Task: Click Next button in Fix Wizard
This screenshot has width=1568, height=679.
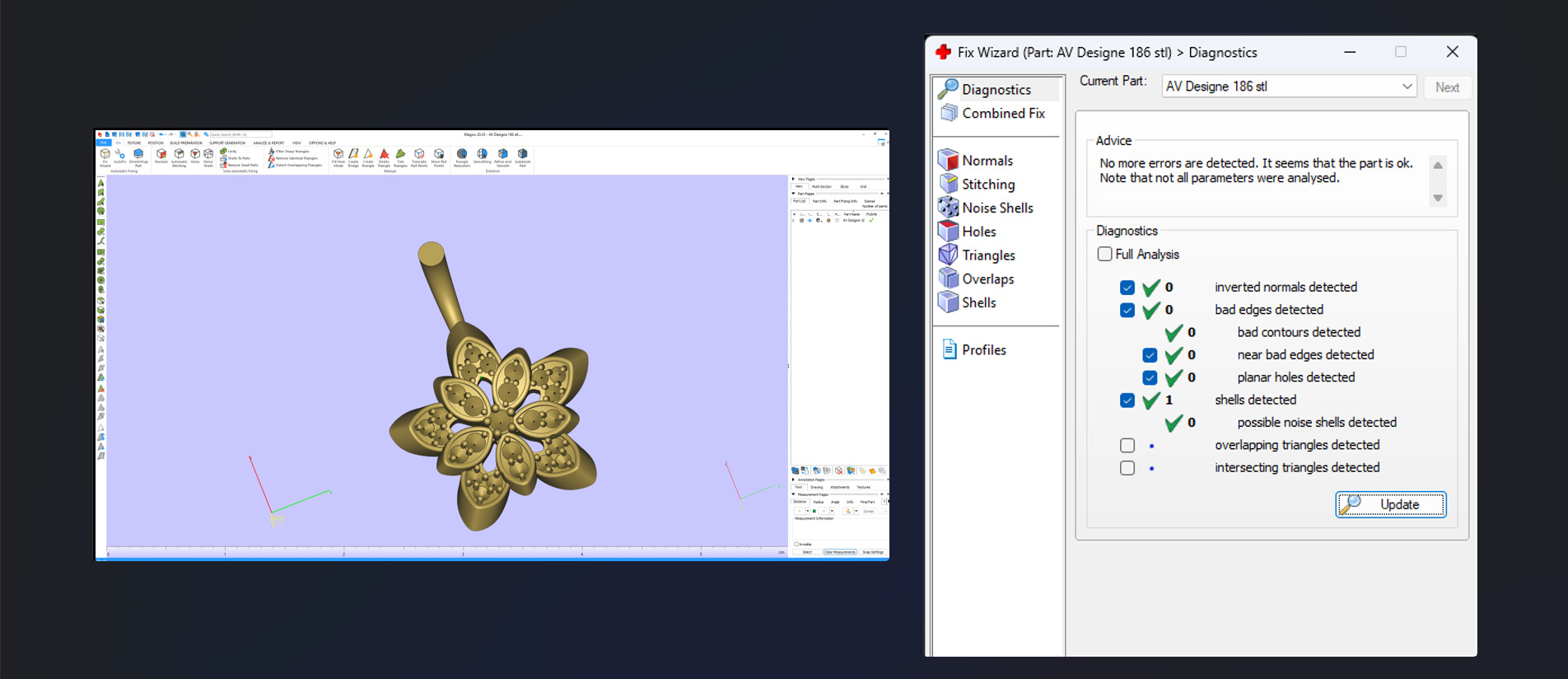Action: (1447, 87)
